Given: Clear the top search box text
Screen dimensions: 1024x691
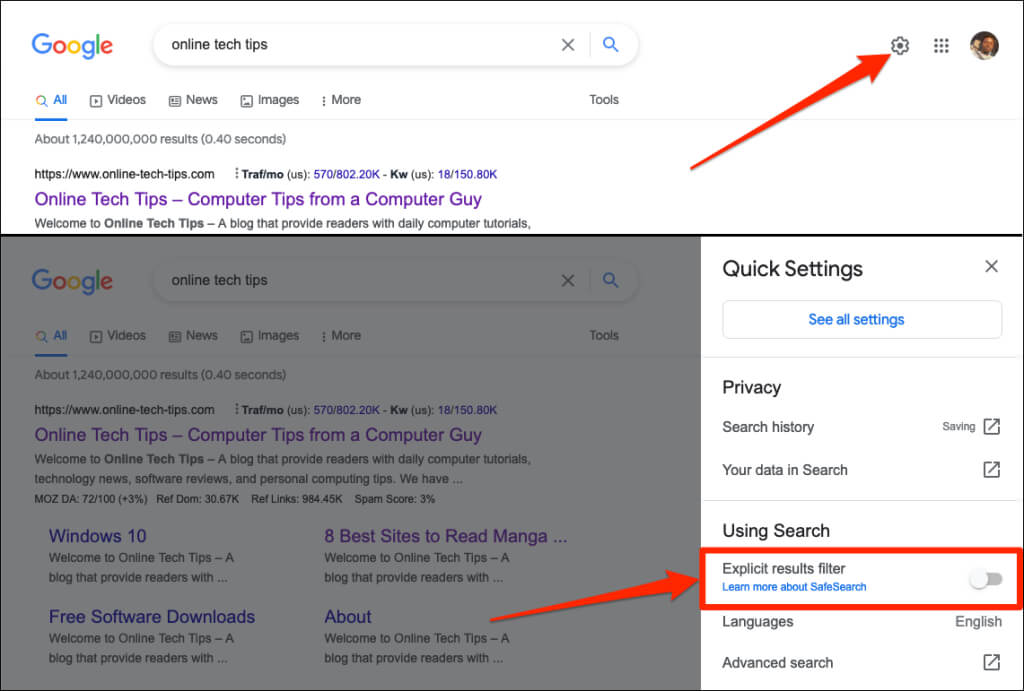Looking at the screenshot, I should 568,45.
